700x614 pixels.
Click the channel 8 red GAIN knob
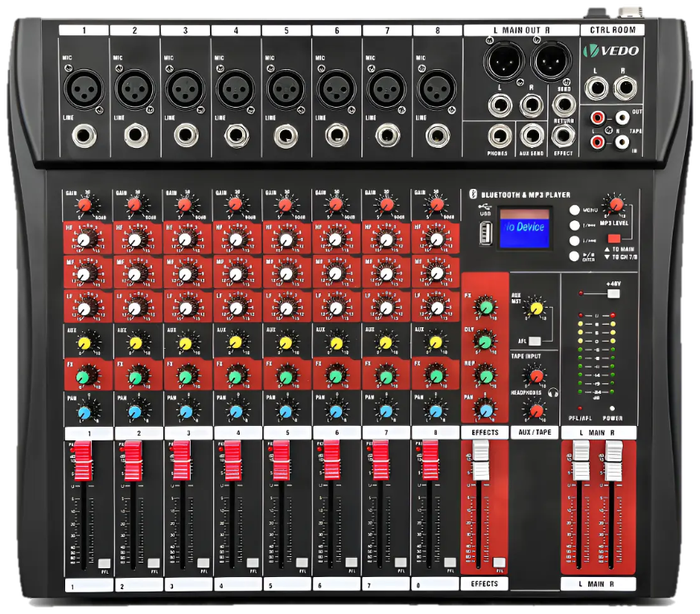[436, 205]
